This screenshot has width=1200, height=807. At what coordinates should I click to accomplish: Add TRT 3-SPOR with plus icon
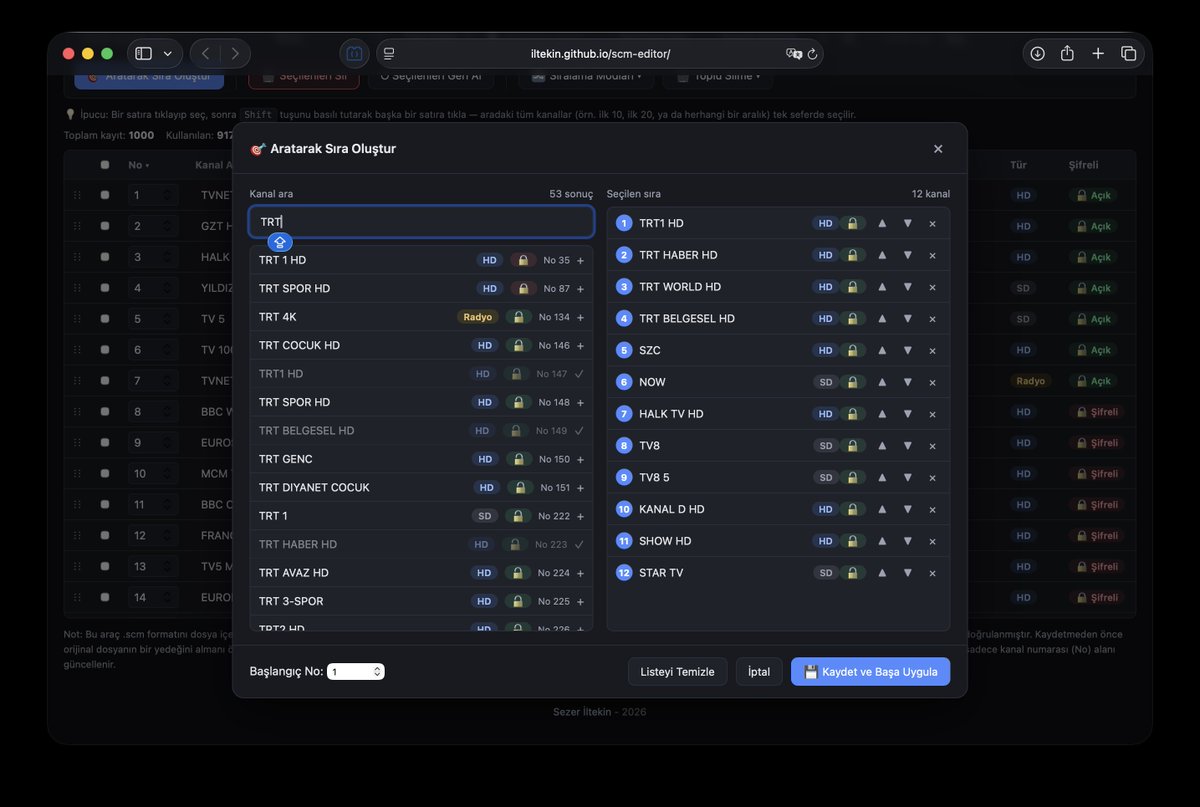coord(580,601)
